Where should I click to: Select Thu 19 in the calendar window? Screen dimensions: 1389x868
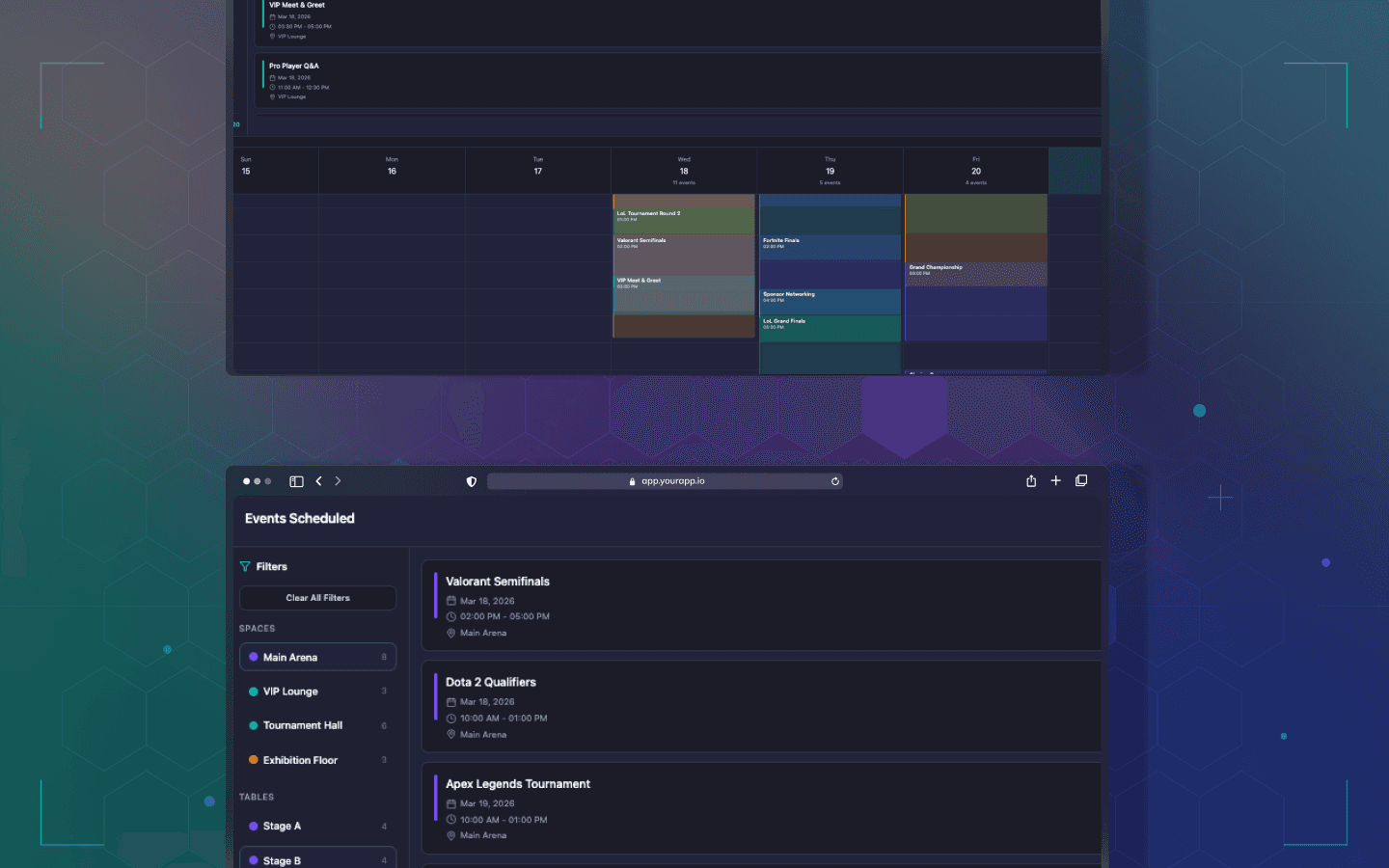pos(830,171)
